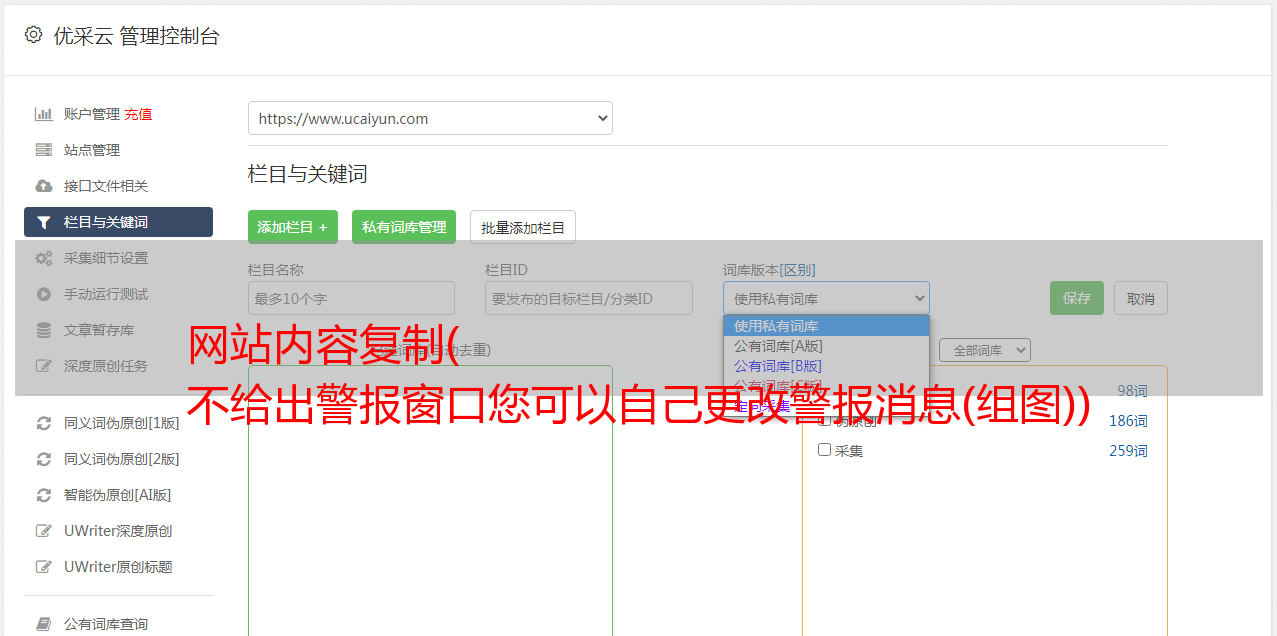
Task: Click the 栏目ID input field
Action: (x=589, y=298)
